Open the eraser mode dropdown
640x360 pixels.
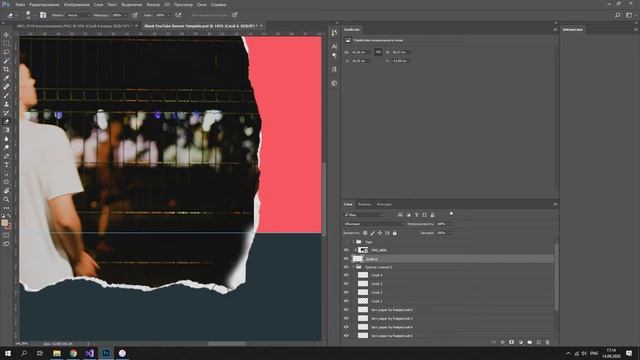pyautogui.click(x=78, y=15)
